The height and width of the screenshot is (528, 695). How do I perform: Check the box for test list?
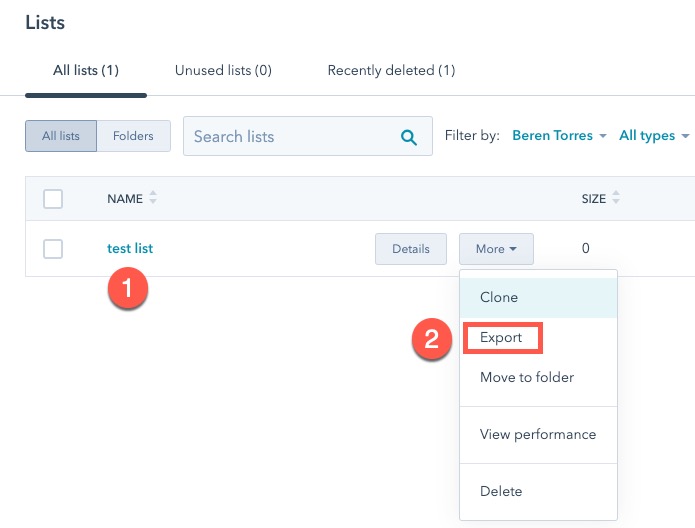tap(53, 249)
